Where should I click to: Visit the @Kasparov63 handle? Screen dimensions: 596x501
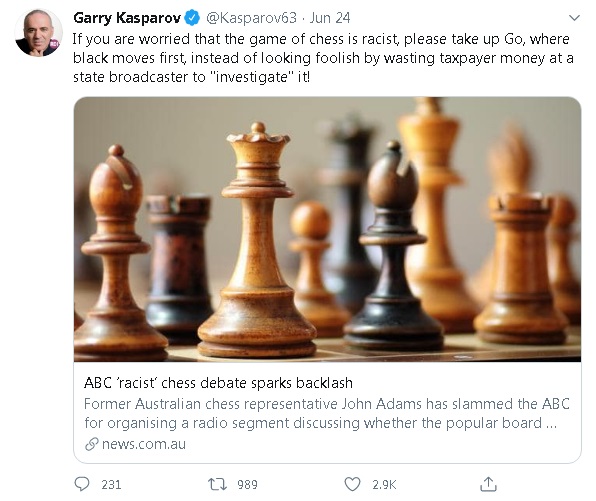(251, 18)
